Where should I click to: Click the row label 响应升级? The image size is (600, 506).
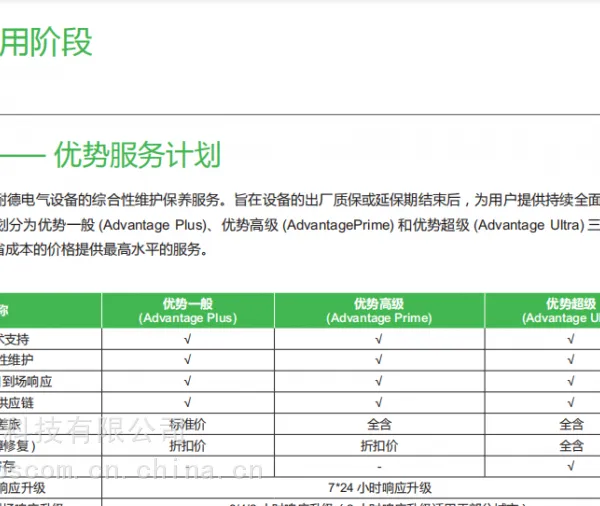point(23,488)
